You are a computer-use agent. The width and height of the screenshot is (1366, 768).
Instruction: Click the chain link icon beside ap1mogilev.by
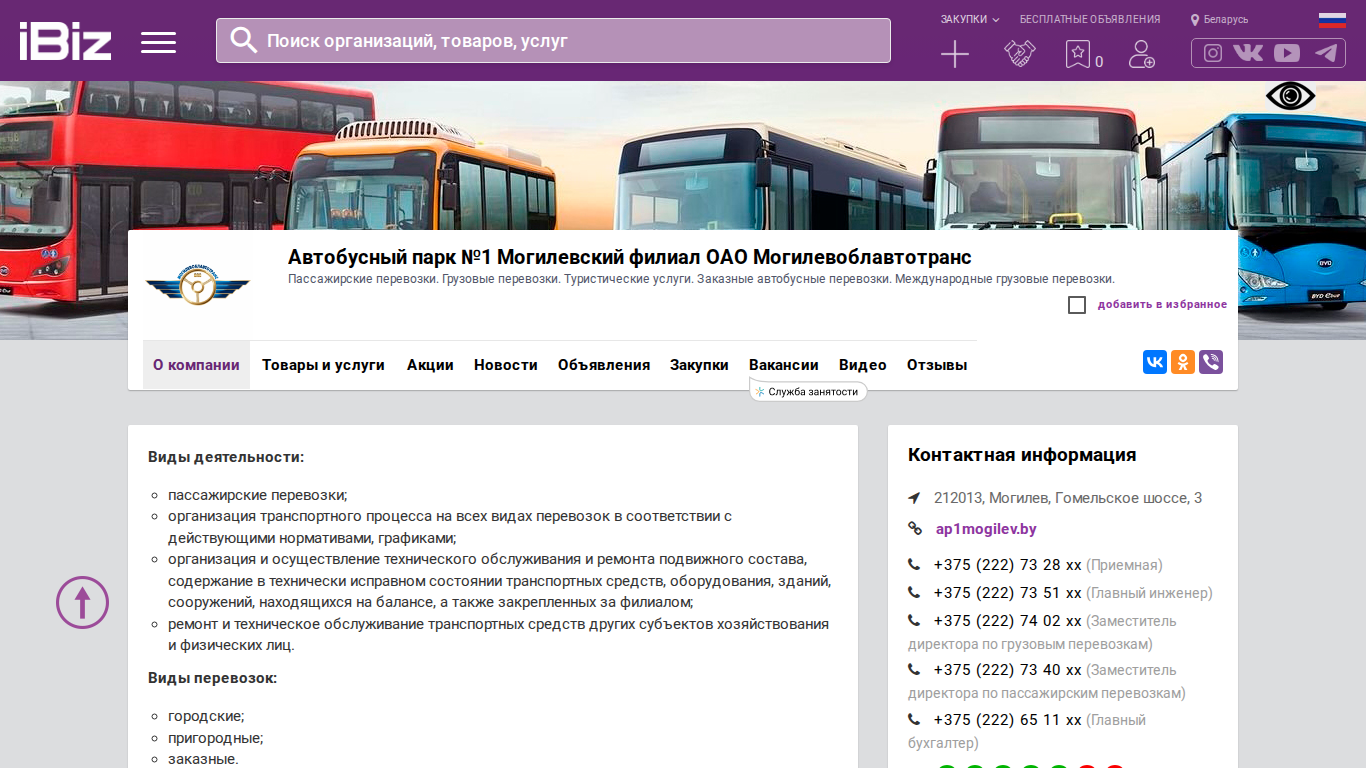(914, 529)
